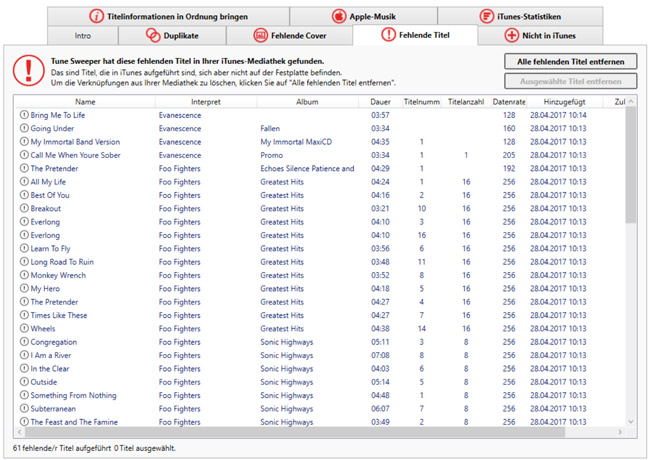Click Alle fehlenden Titel entfernen button
This screenshot has height=460, width=650.
click(570, 62)
